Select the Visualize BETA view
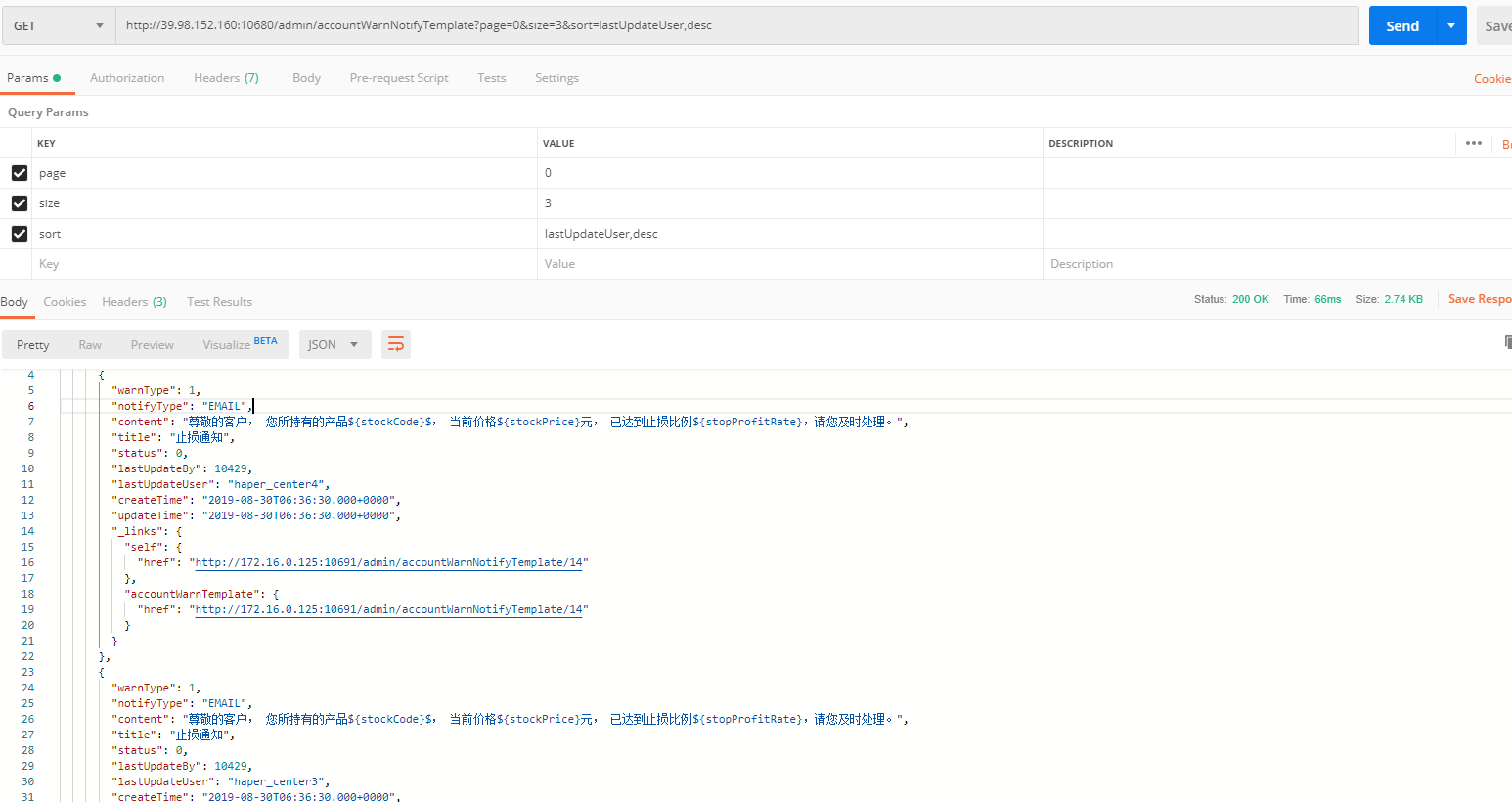1512x802 pixels. 240,345
